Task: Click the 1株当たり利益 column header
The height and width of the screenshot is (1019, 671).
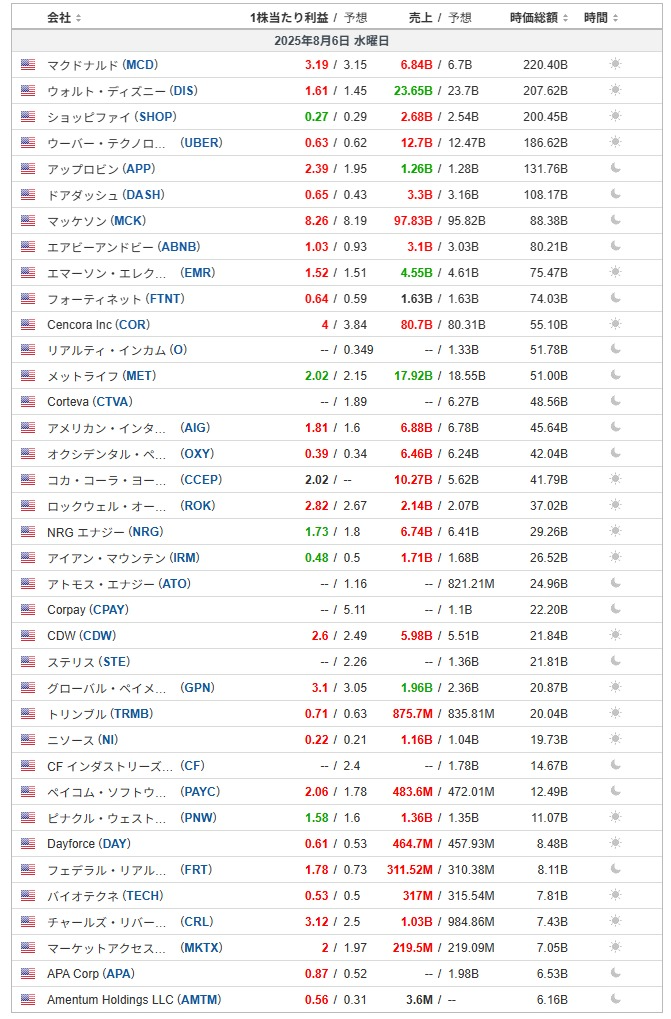Action: point(289,18)
